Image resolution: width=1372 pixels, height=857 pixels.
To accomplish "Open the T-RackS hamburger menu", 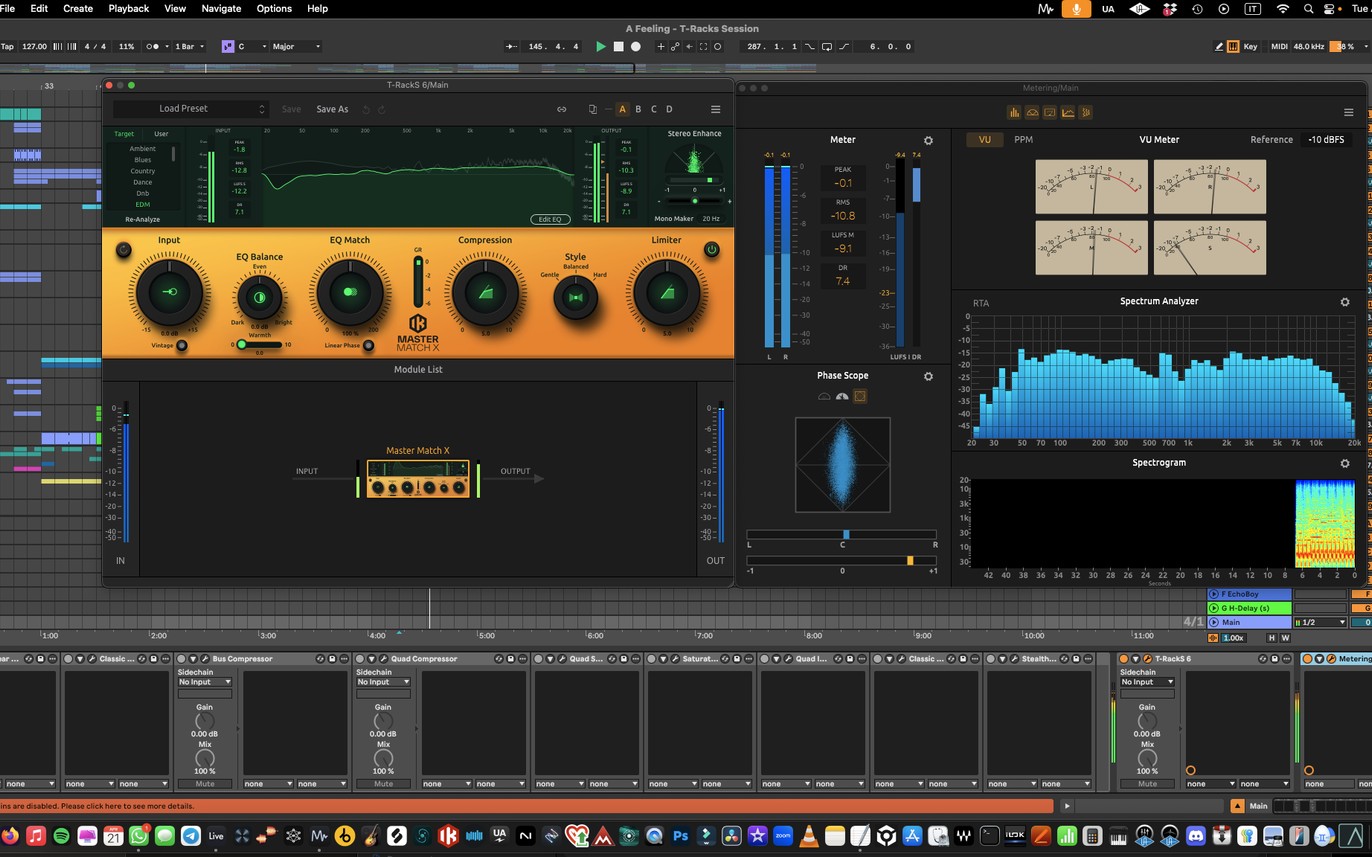I will (x=715, y=109).
